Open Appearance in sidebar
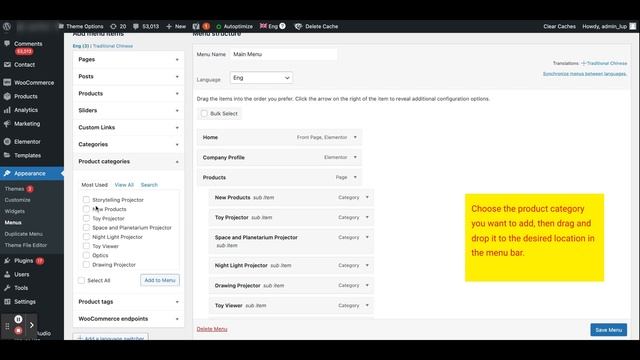This screenshot has height=360, width=640. coord(29,173)
